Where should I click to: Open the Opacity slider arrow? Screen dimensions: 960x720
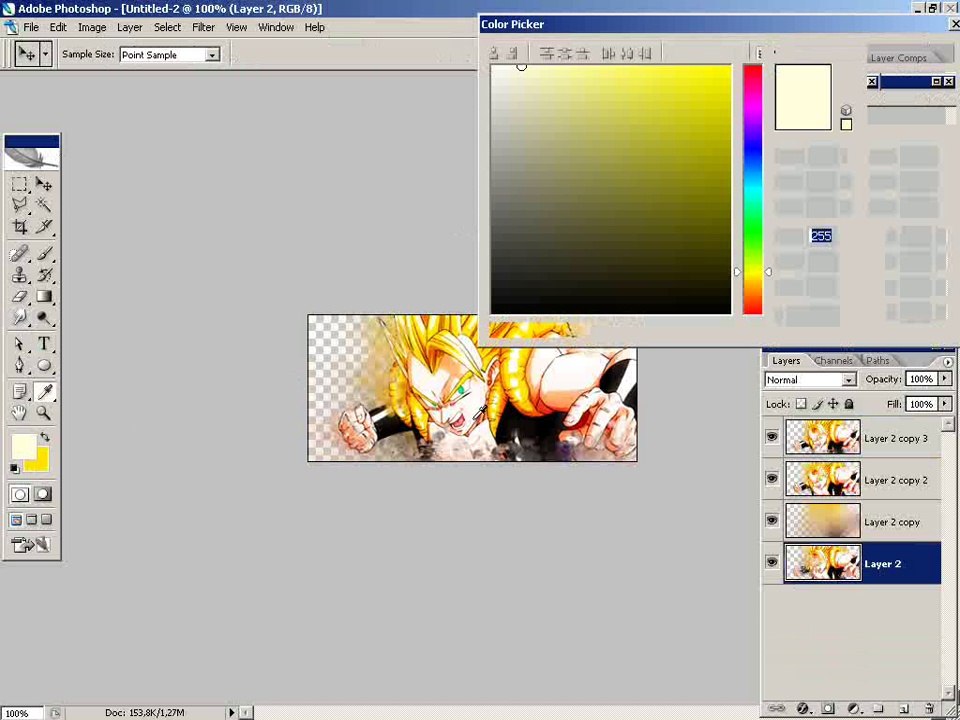click(945, 379)
